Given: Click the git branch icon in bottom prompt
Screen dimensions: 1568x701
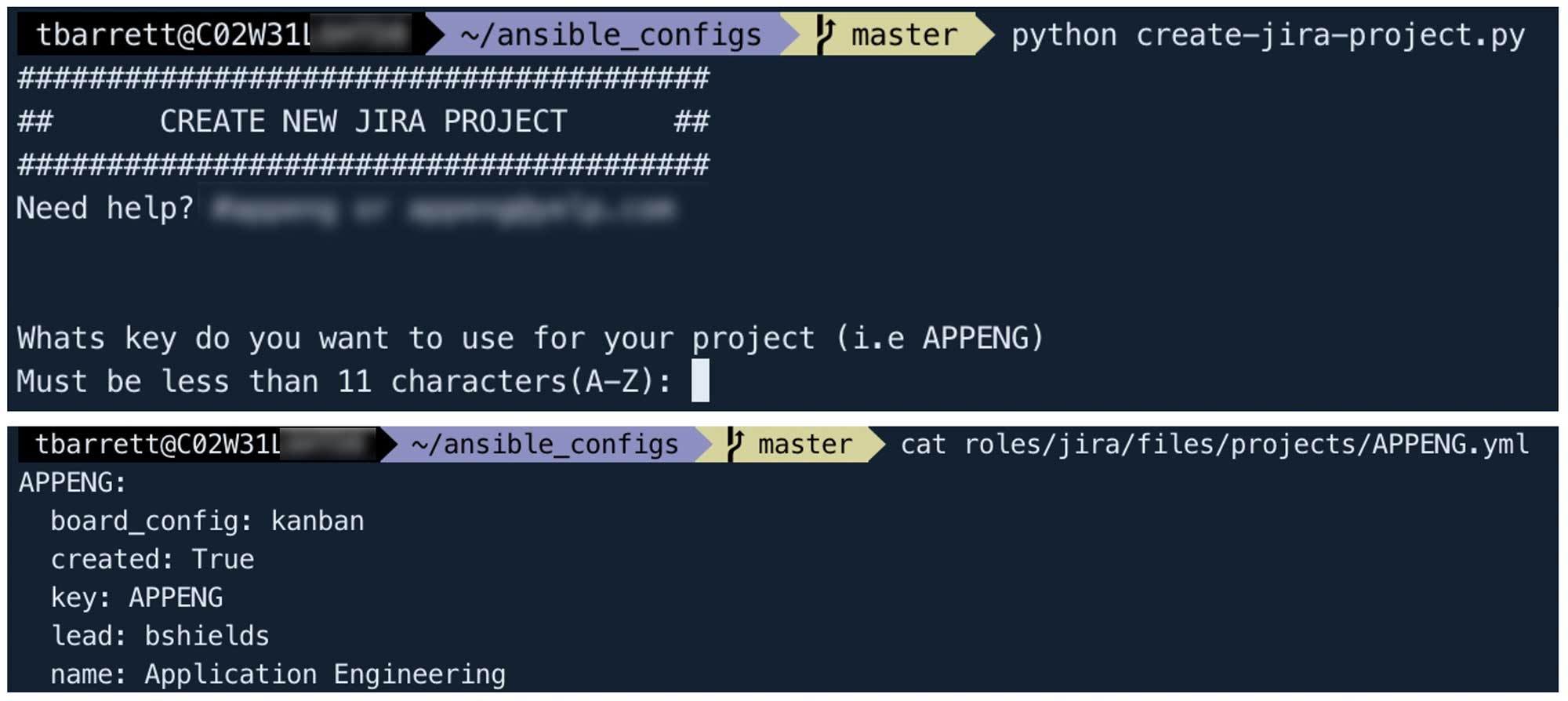Looking at the screenshot, I should 735,445.
